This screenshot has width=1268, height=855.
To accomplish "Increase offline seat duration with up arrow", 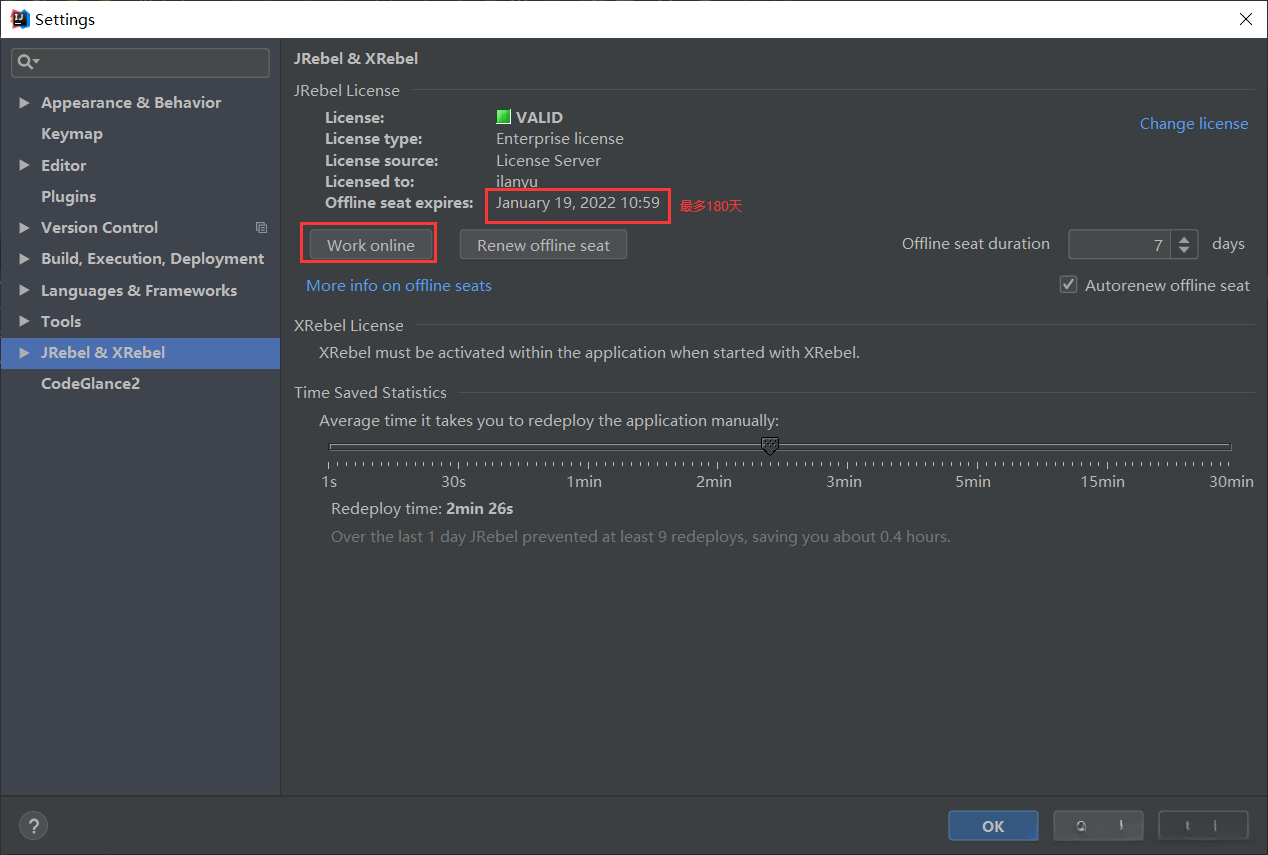I will coord(1185,239).
